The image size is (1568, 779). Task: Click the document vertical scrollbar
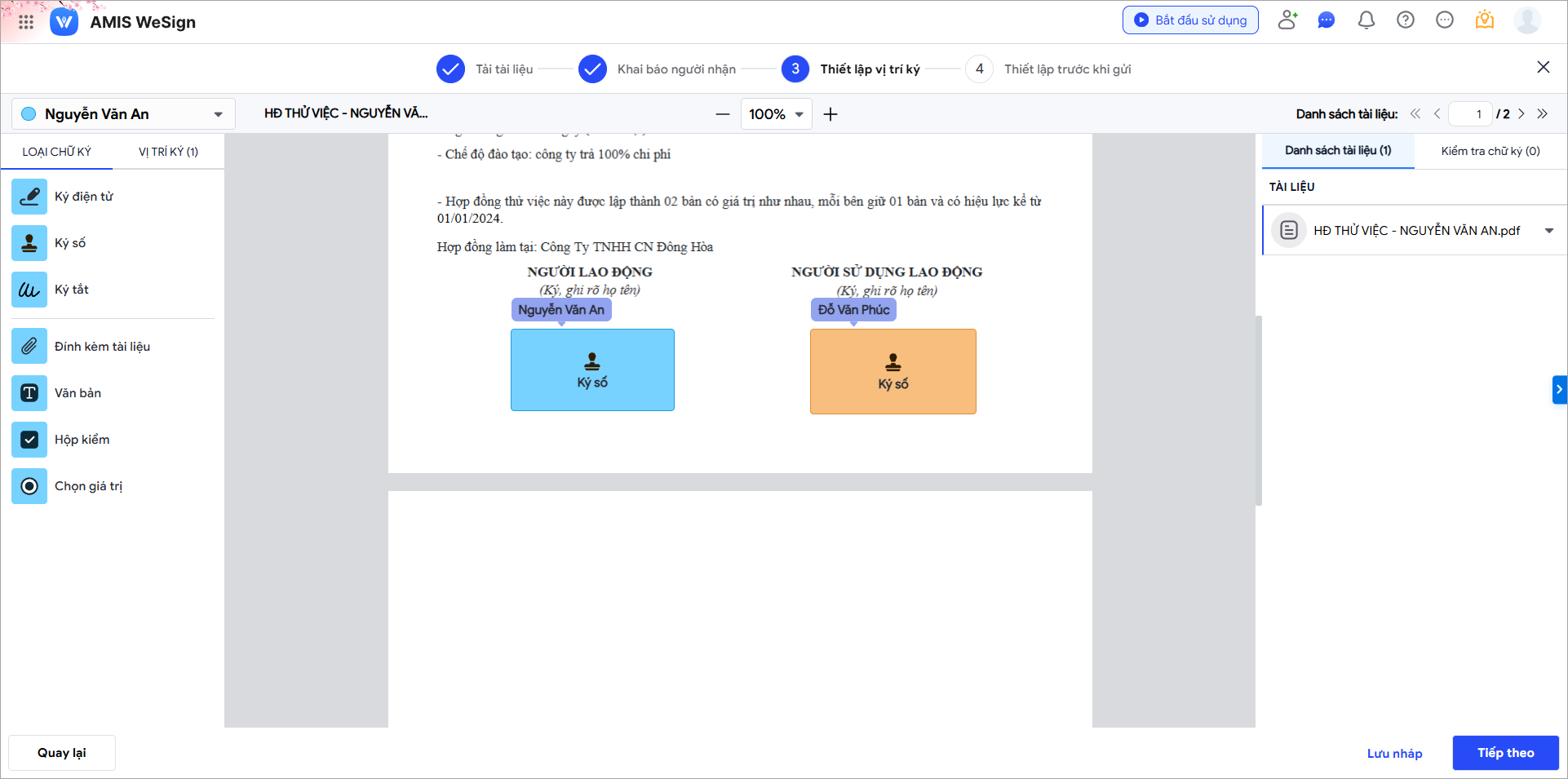(1259, 410)
